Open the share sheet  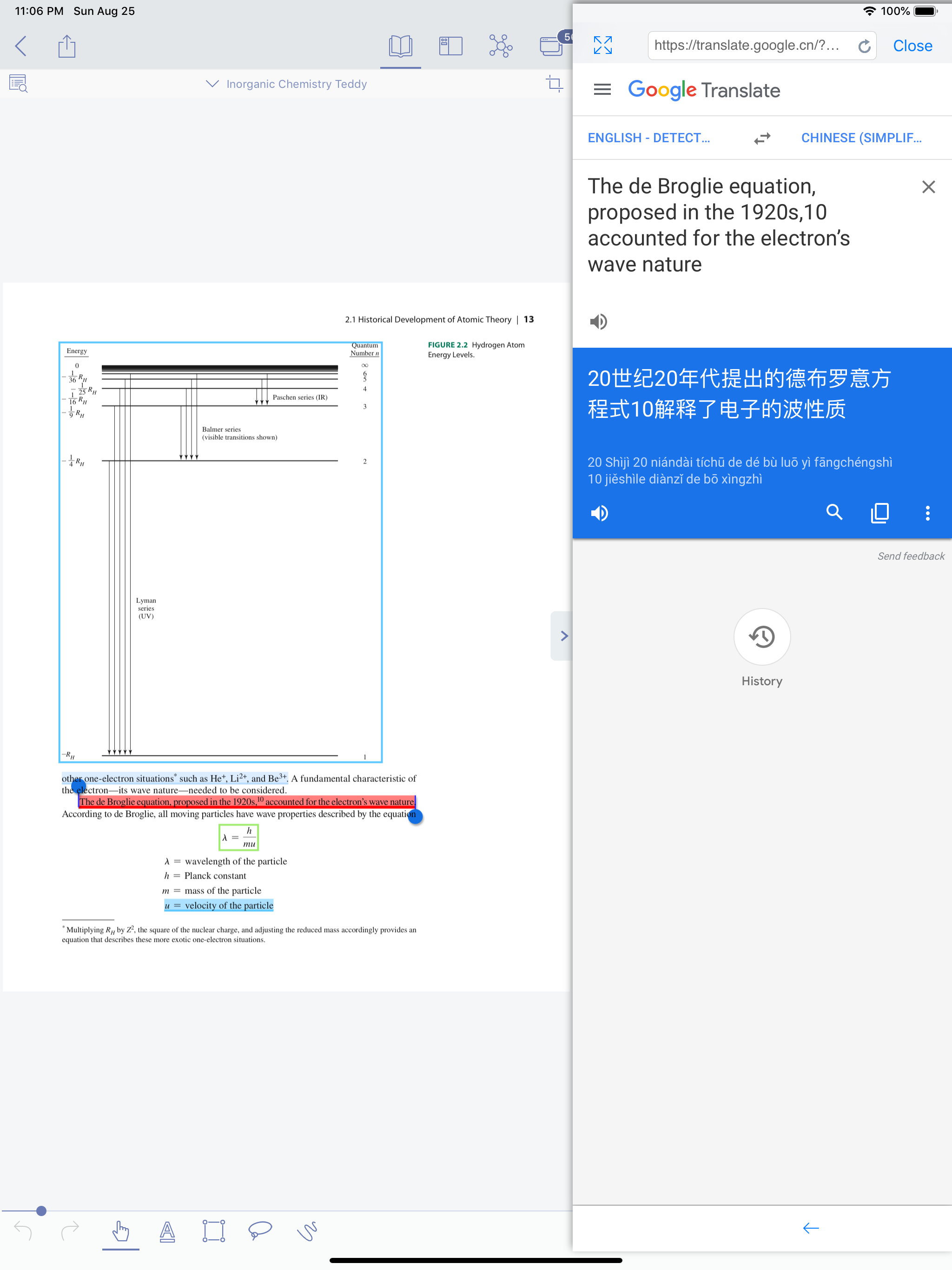pyautogui.click(x=66, y=46)
